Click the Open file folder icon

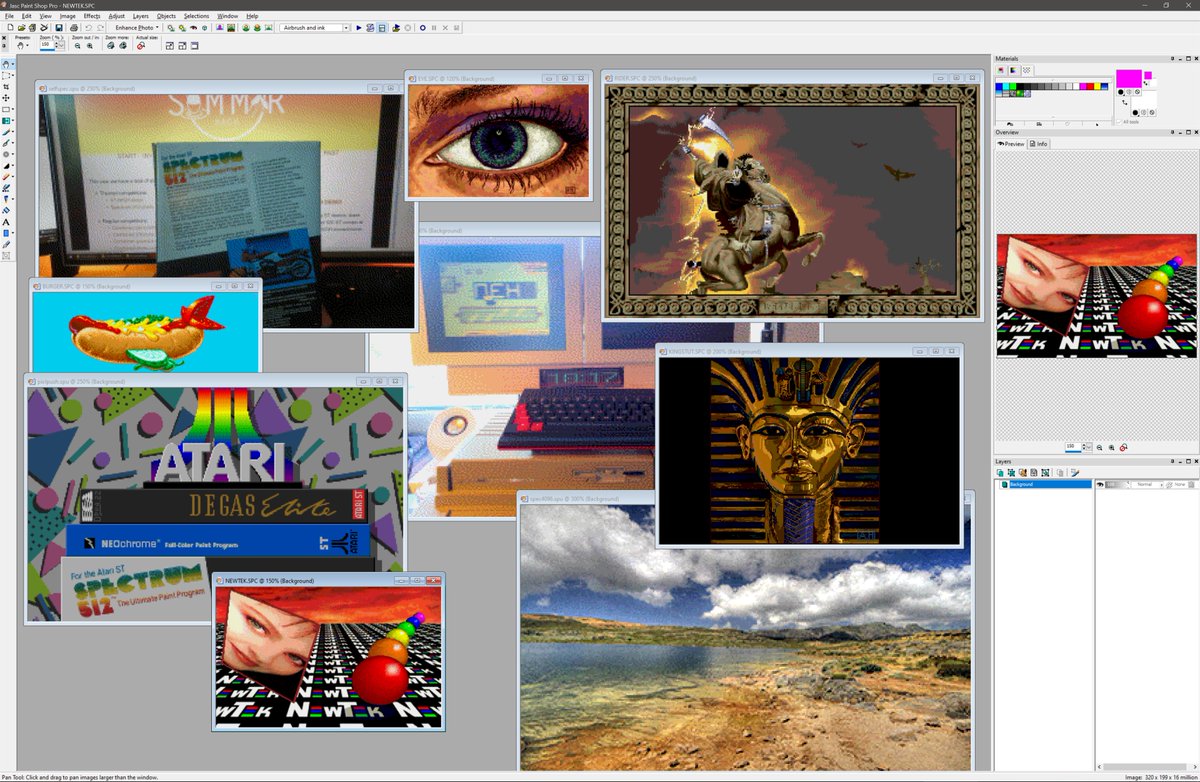[x=21, y=27]
